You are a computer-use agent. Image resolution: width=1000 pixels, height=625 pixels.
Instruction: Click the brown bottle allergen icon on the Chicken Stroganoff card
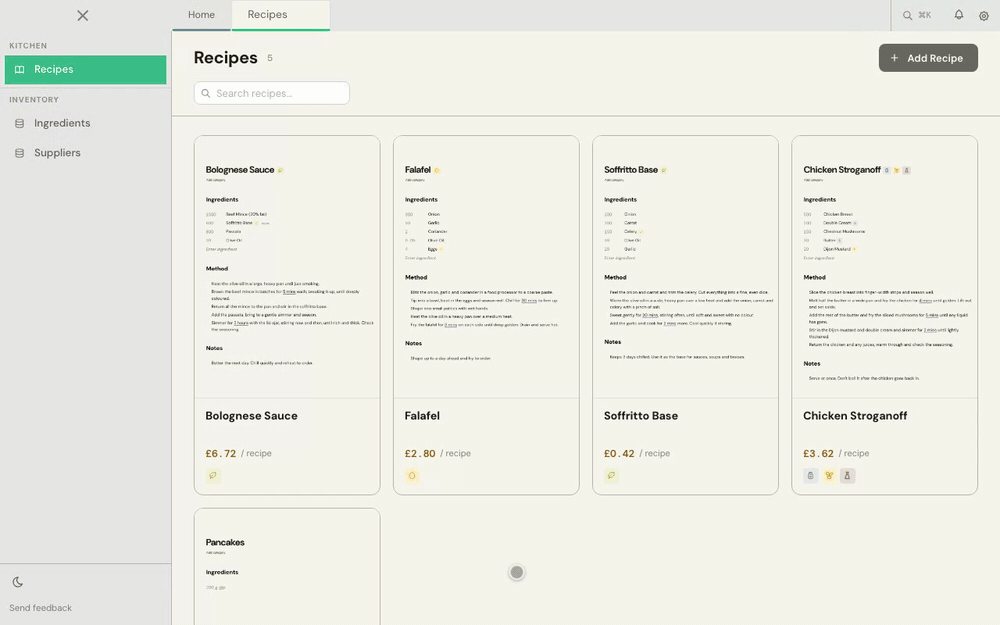pyautogui.click(x=848, y=476)
